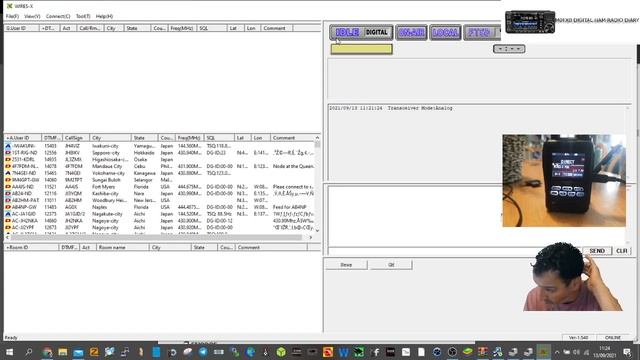This screenshot has height=360, width=640.
Task: Click the node icon beside 7N4GEI-ND
Action: tap(8, 173)
